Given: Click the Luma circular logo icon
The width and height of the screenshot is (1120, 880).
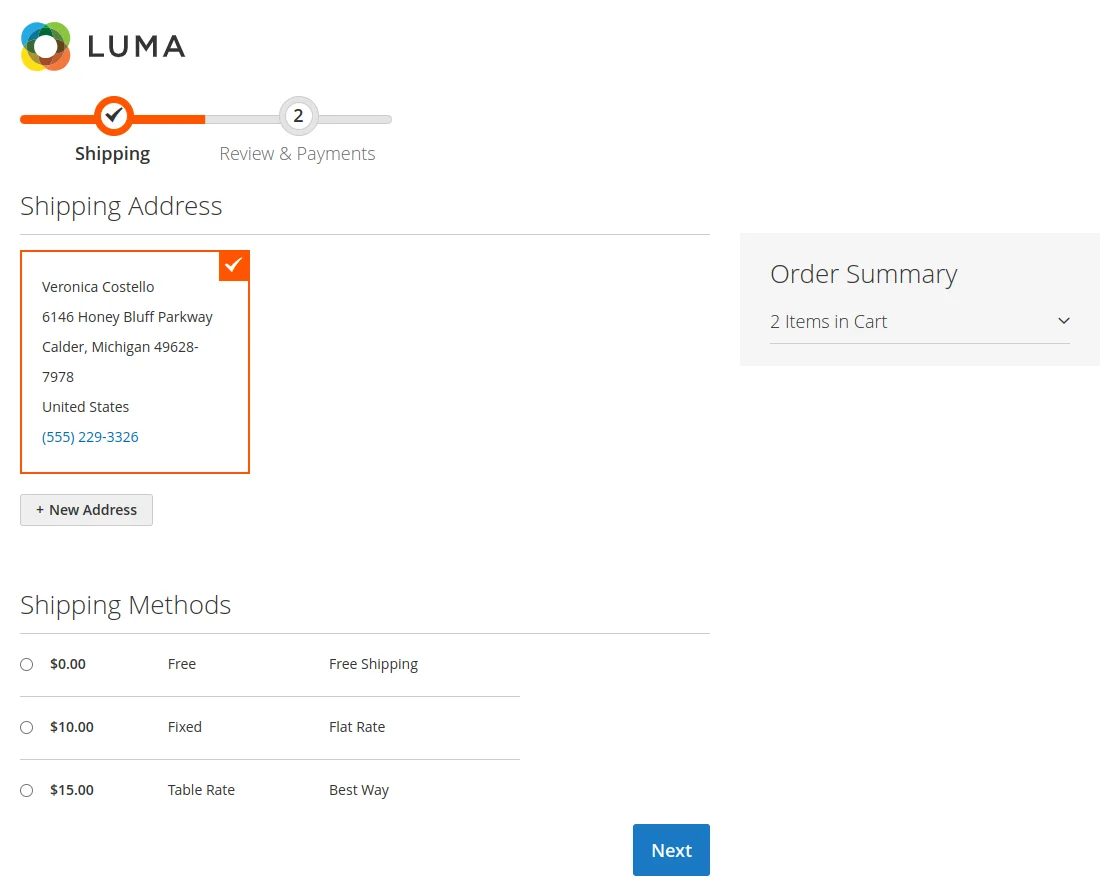Looking at the screenshot, I should 46,46.
